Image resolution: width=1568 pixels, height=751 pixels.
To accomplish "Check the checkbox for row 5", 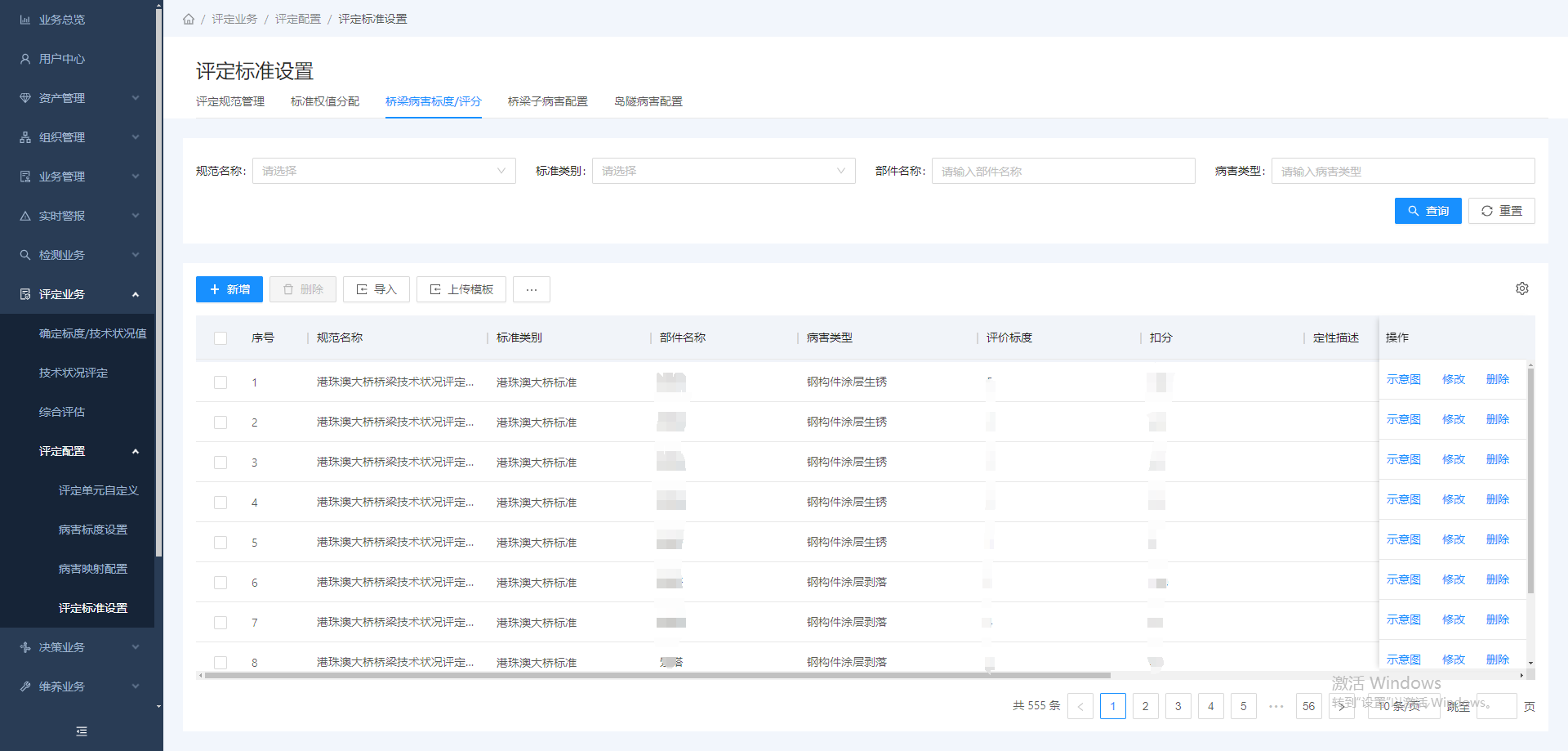I will (x=220, y=543).
